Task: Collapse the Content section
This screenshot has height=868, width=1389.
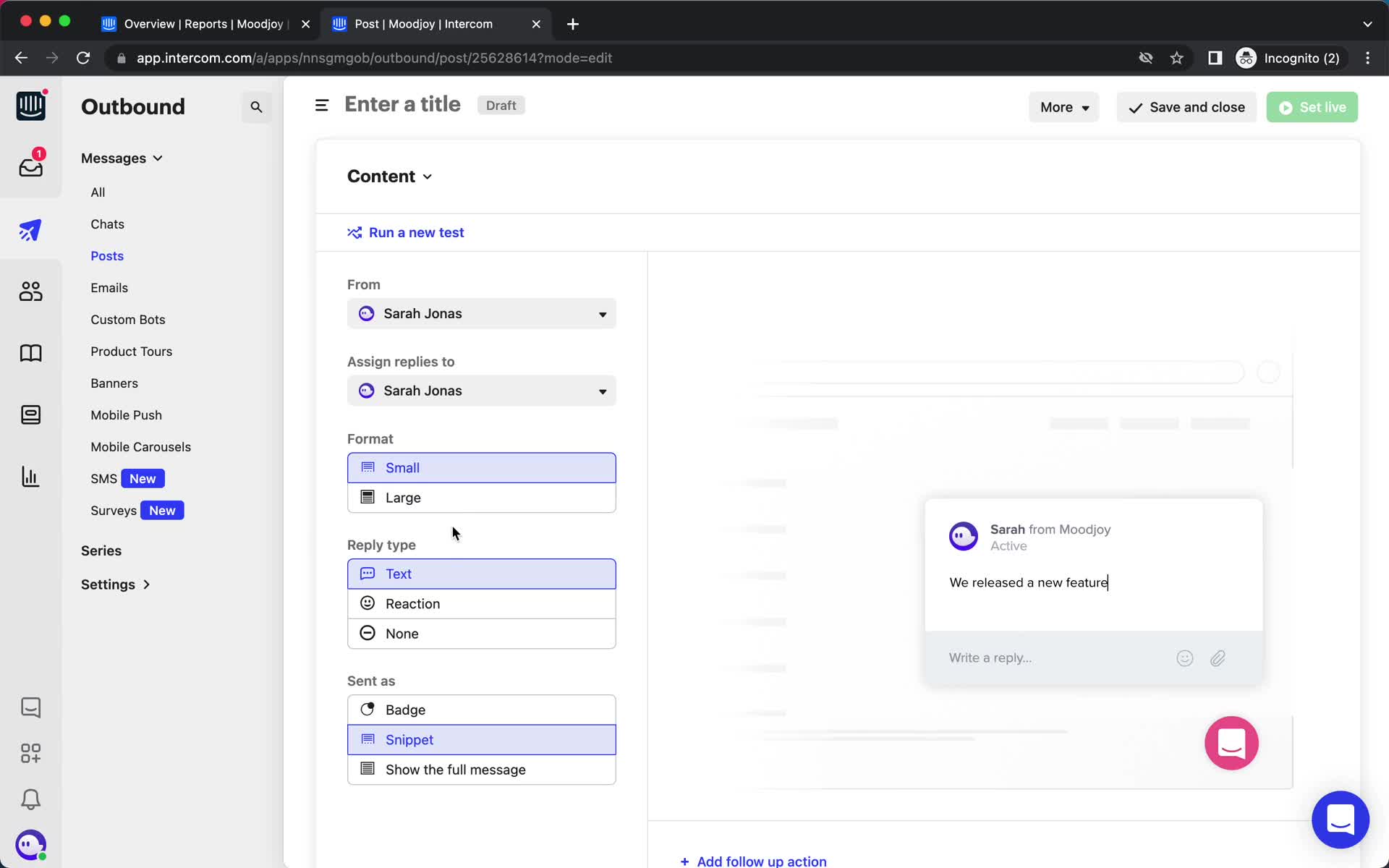Action: click(x=389, y=176)
